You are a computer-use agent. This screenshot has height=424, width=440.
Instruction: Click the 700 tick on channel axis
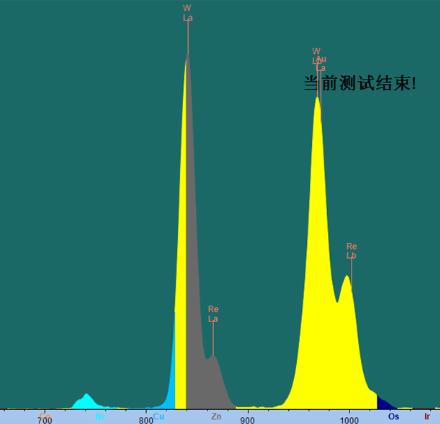[45, 420]
